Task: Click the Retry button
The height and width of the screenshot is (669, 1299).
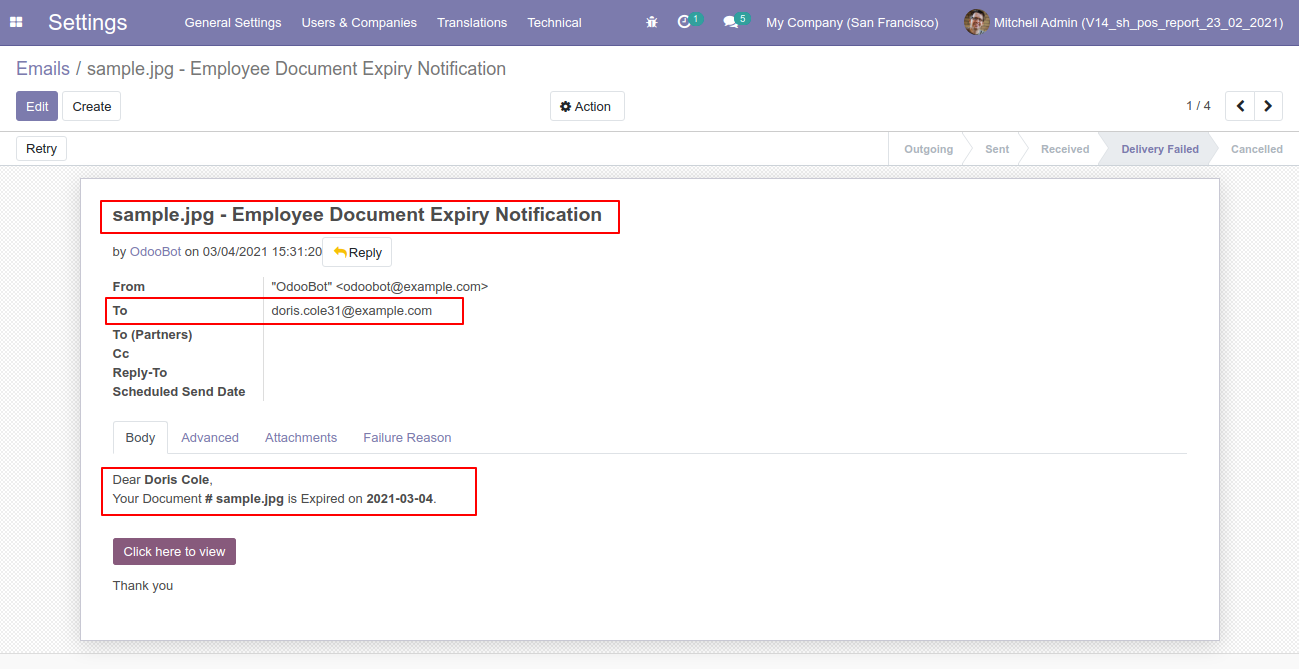Action: (x=41, y=148)
